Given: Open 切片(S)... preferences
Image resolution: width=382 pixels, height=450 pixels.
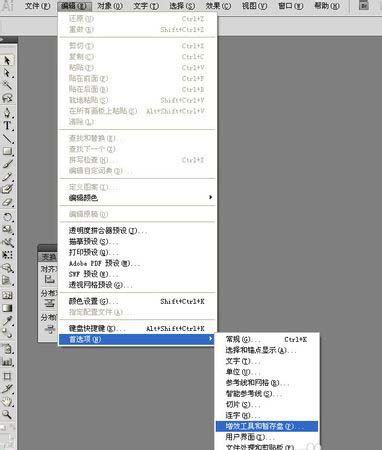Looking at the screenshot, I should coord(267,405).
